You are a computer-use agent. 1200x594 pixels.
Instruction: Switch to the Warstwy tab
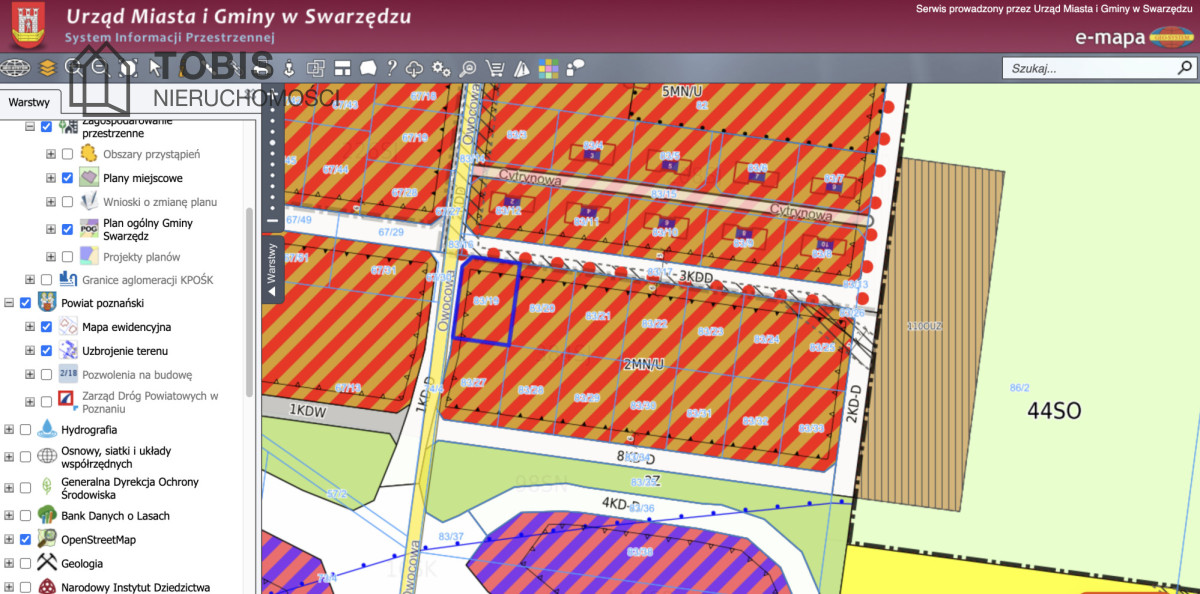(30, 102)
